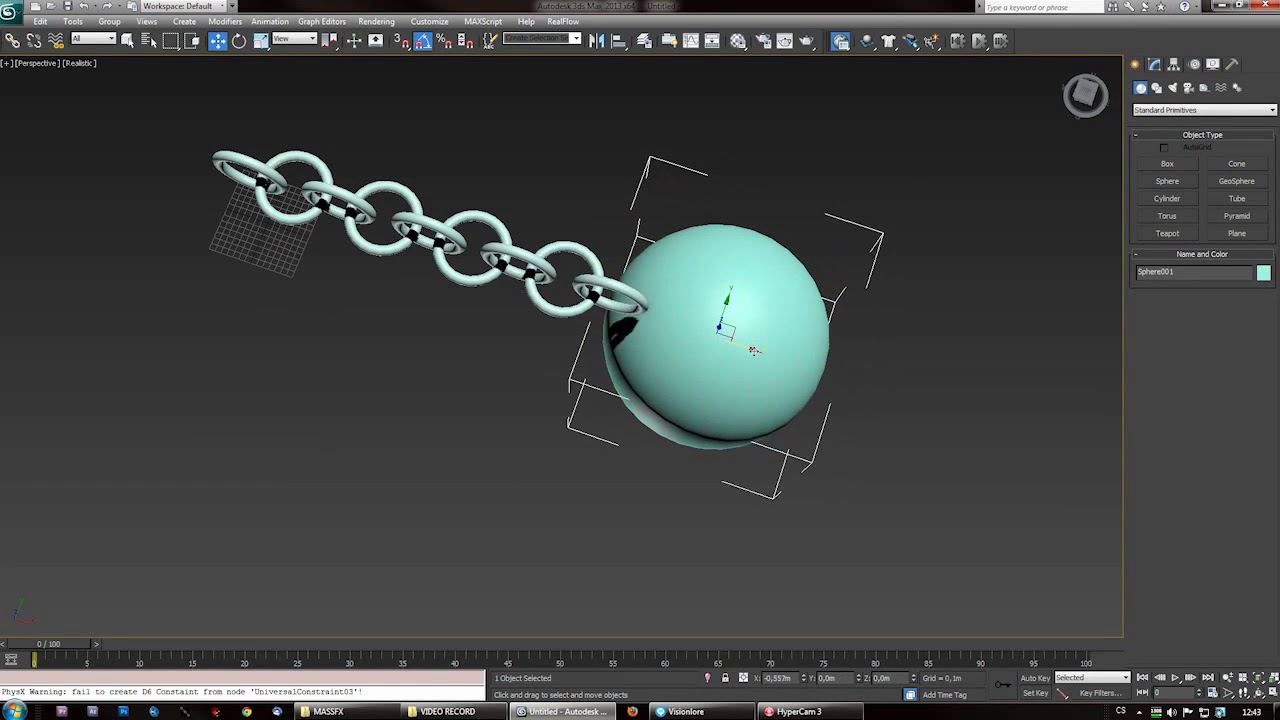This screenshot has width=1280, height=720.
Task: Click Select and Manipulate icon
Action: (x=354, y=41)
